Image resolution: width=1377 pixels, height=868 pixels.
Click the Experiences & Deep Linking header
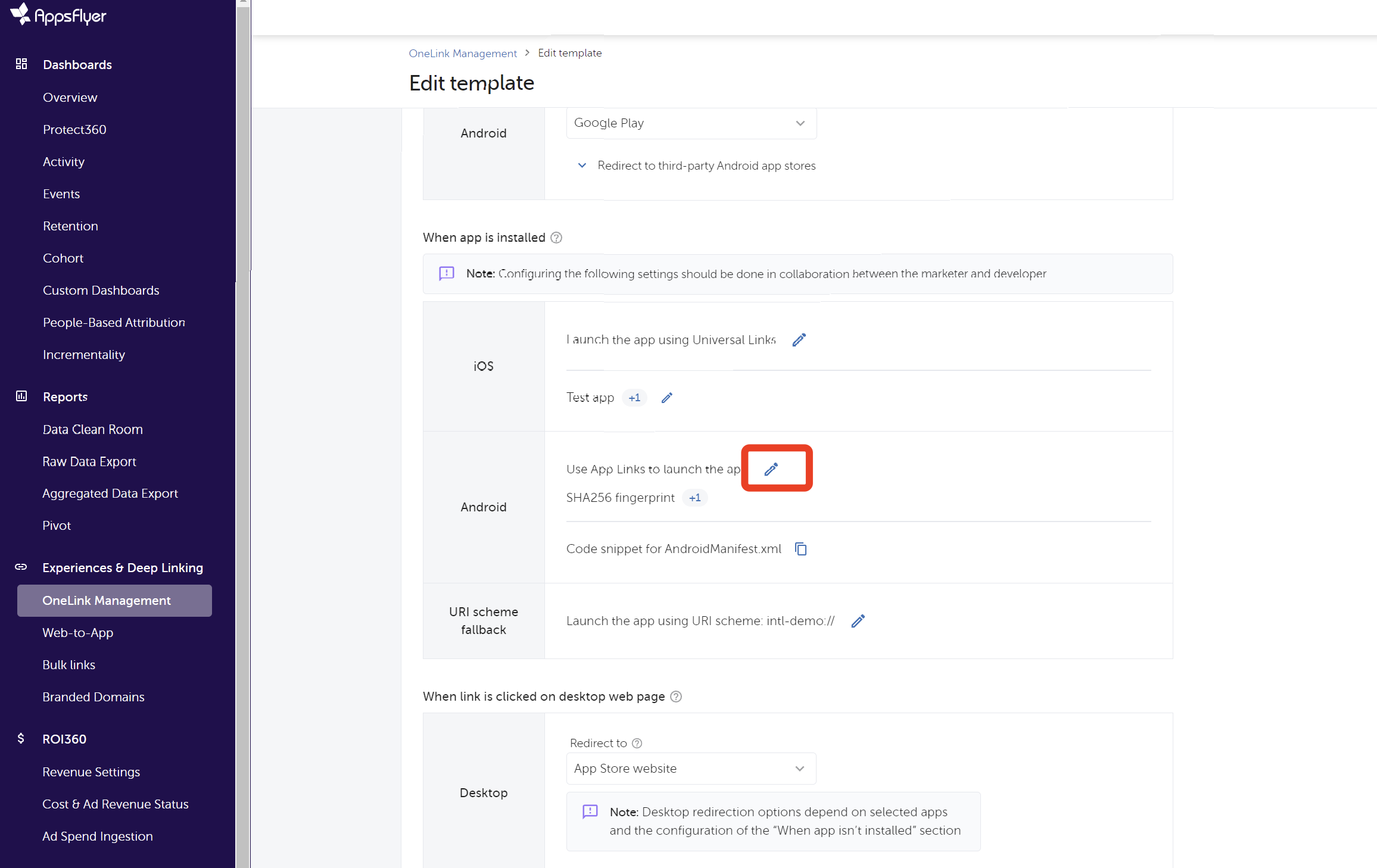click(123, 567)
